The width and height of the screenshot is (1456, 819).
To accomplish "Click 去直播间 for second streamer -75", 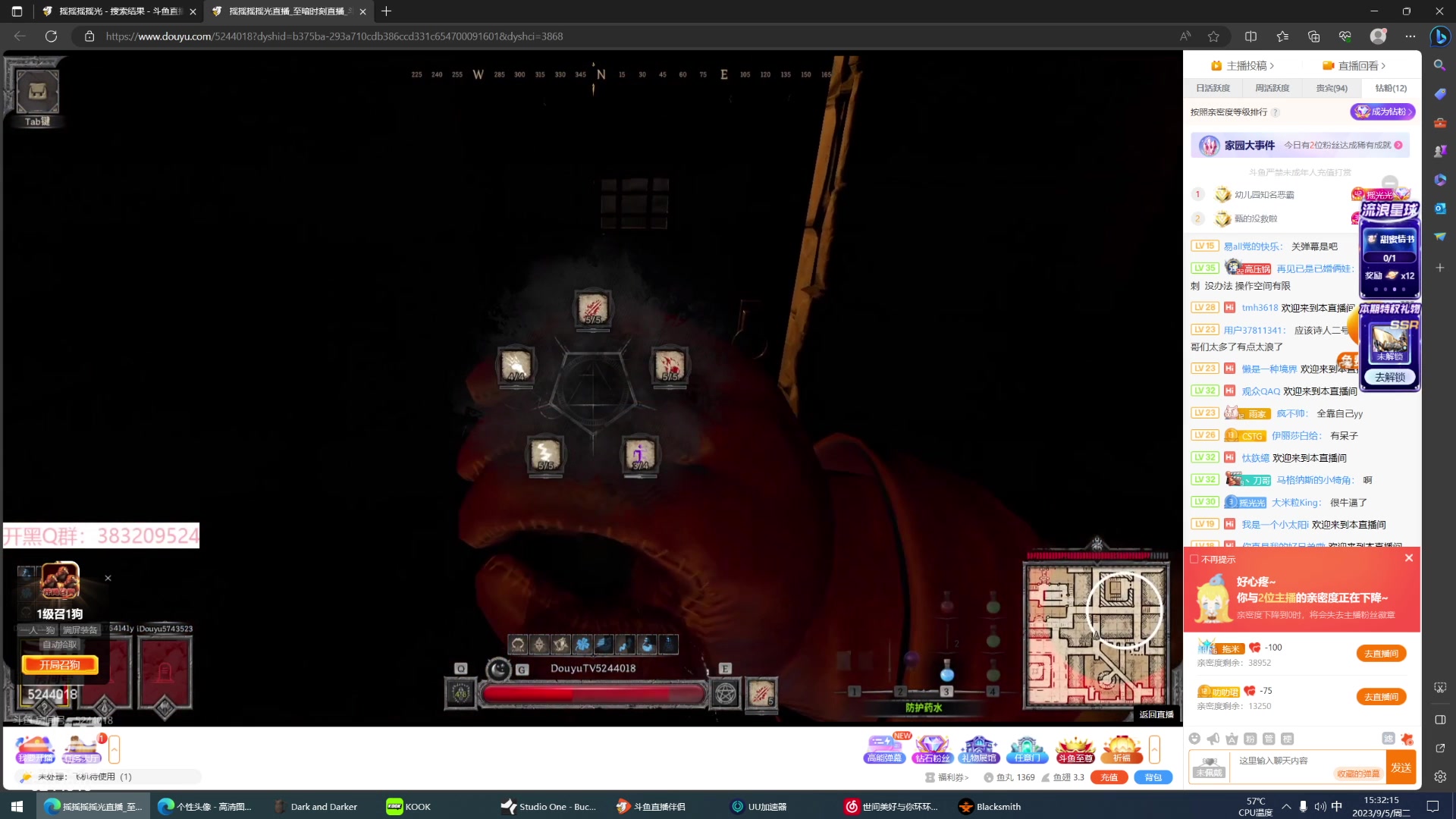I will pos(1381,697).
